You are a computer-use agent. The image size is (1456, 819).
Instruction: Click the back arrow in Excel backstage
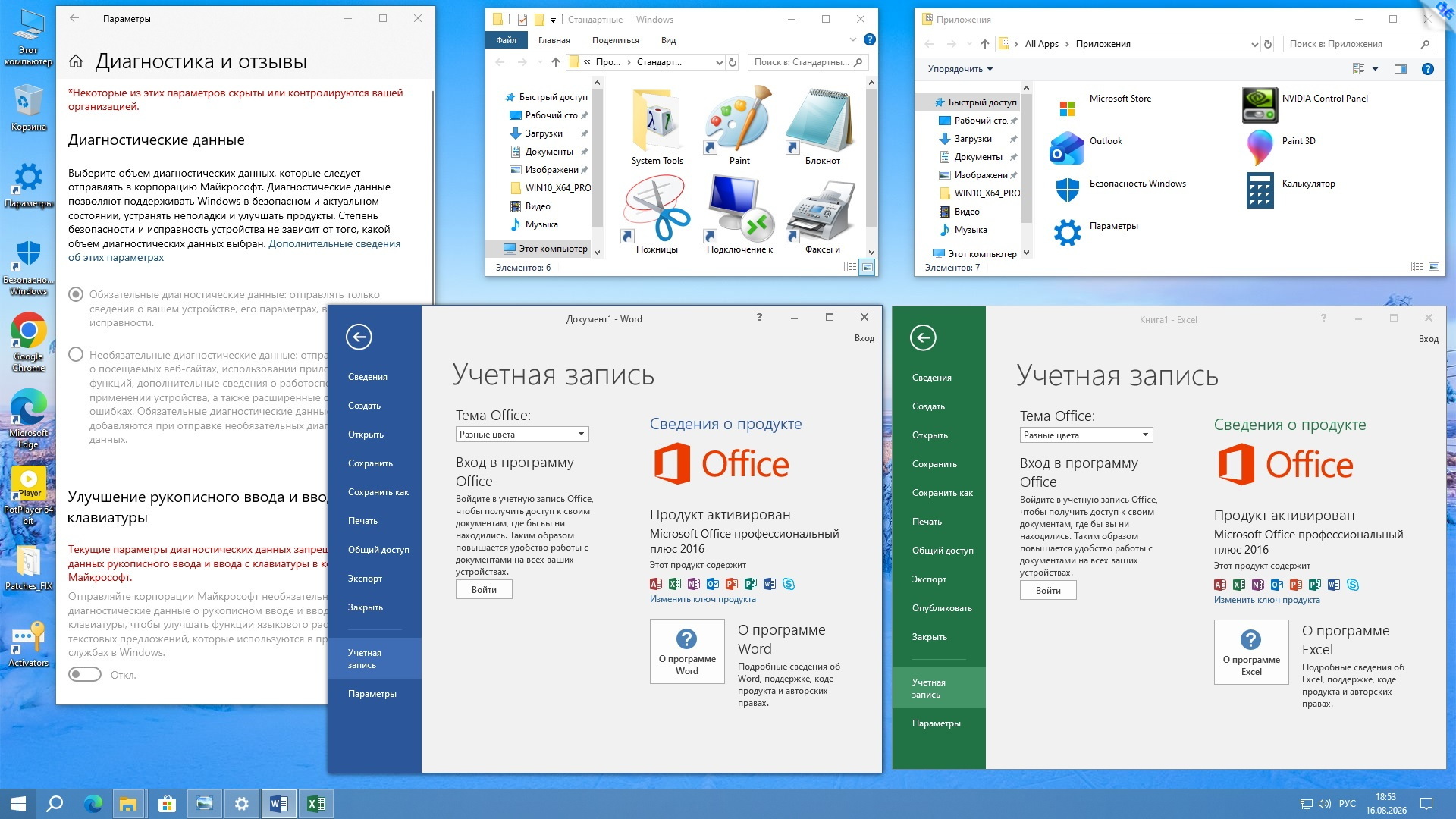923,337
